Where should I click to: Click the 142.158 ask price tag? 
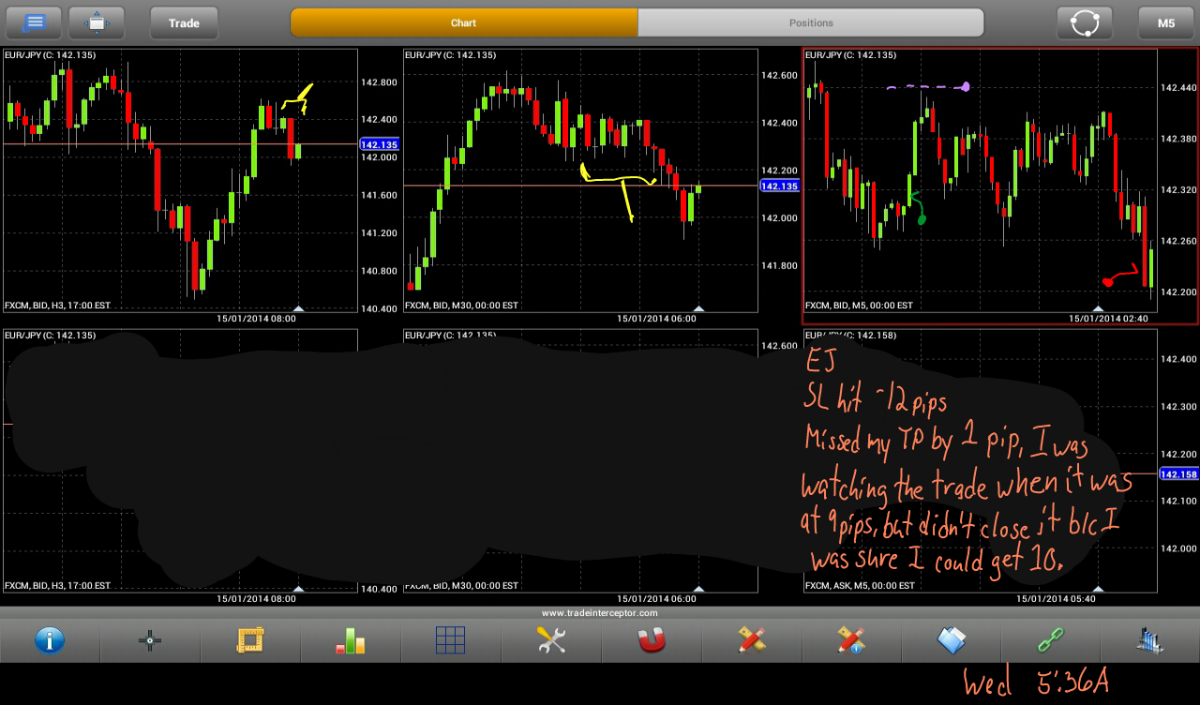pos(1179,474)
